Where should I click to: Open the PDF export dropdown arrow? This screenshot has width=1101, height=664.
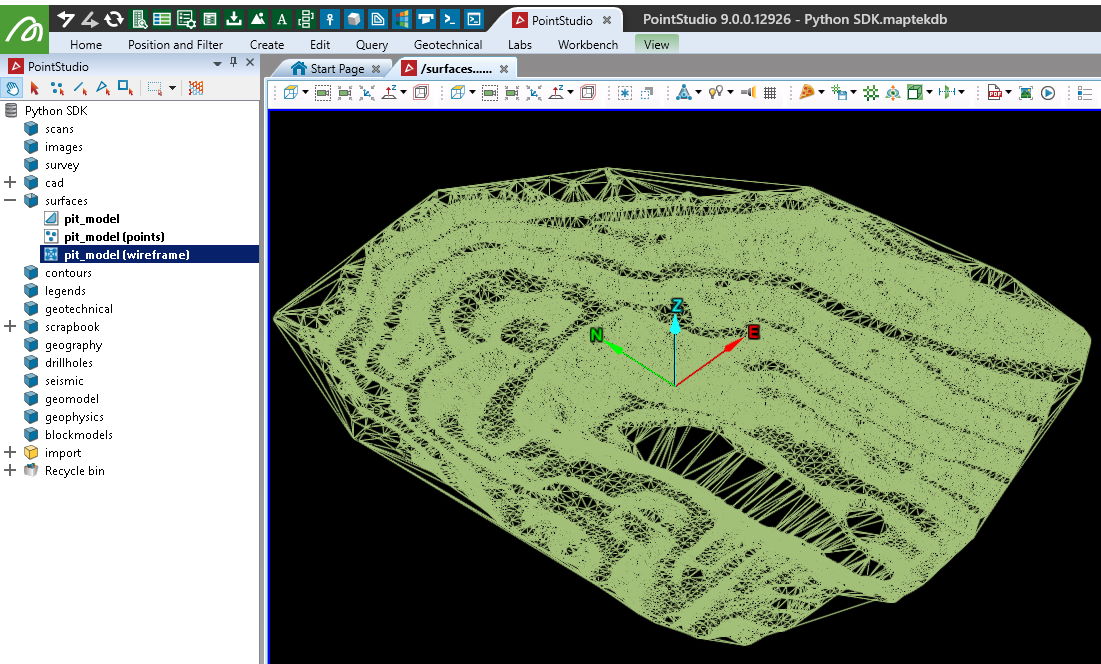[x=1009, y=93]
